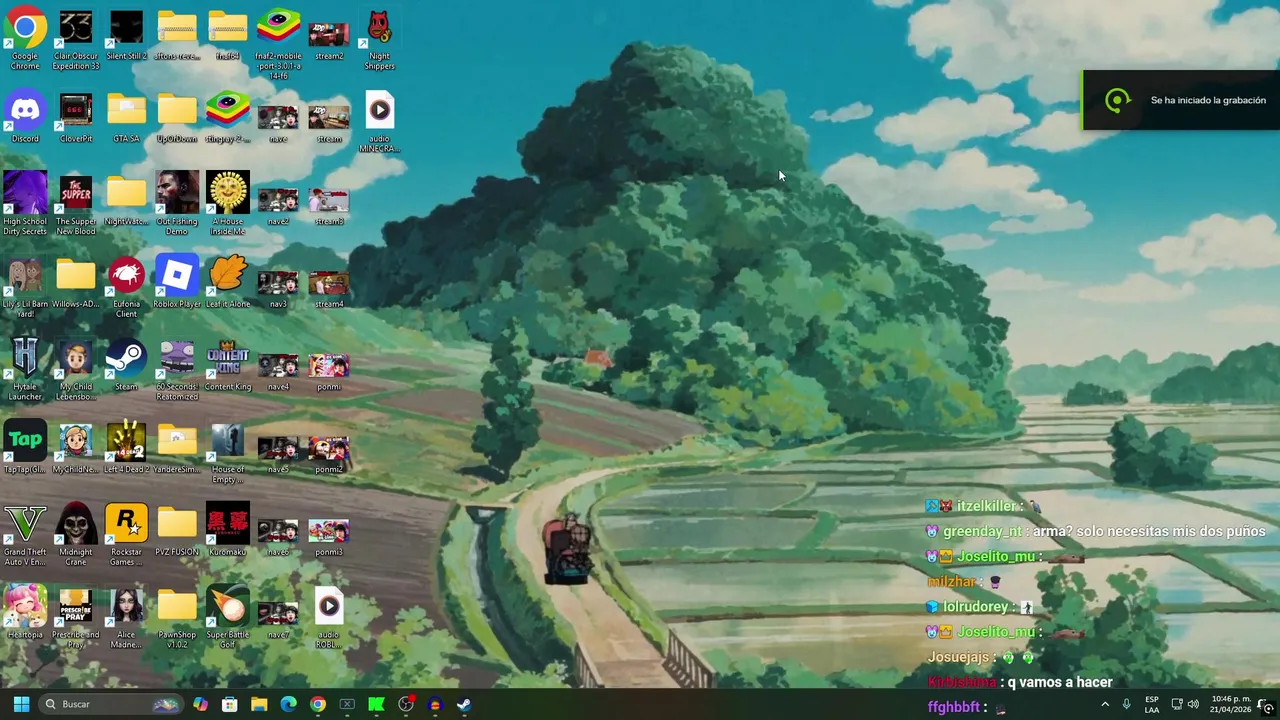
Task: Open the clock showing 10:46 p. m.
Action: pos(1231,704)
